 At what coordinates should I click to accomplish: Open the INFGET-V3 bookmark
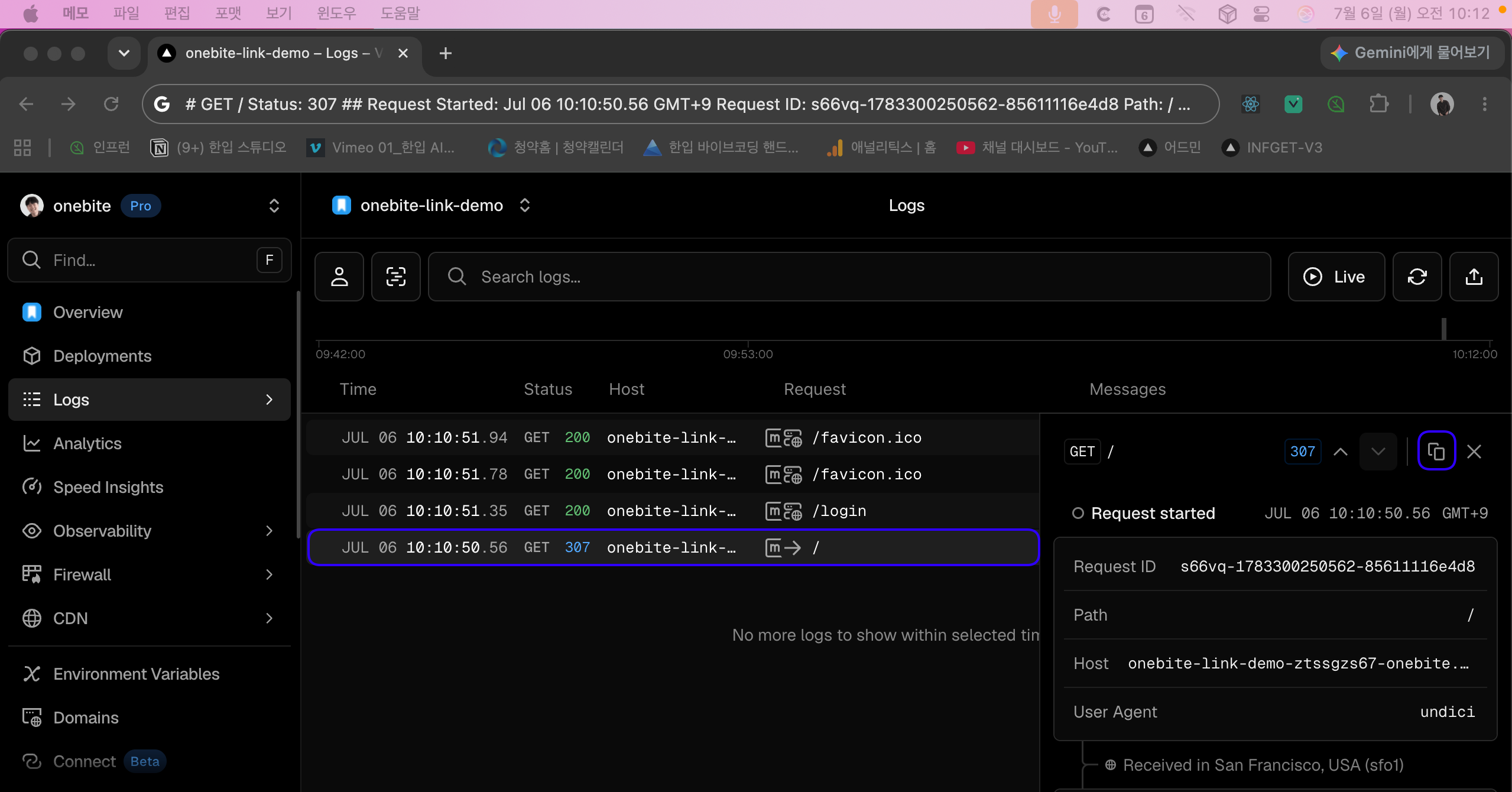coord(1272,147)
